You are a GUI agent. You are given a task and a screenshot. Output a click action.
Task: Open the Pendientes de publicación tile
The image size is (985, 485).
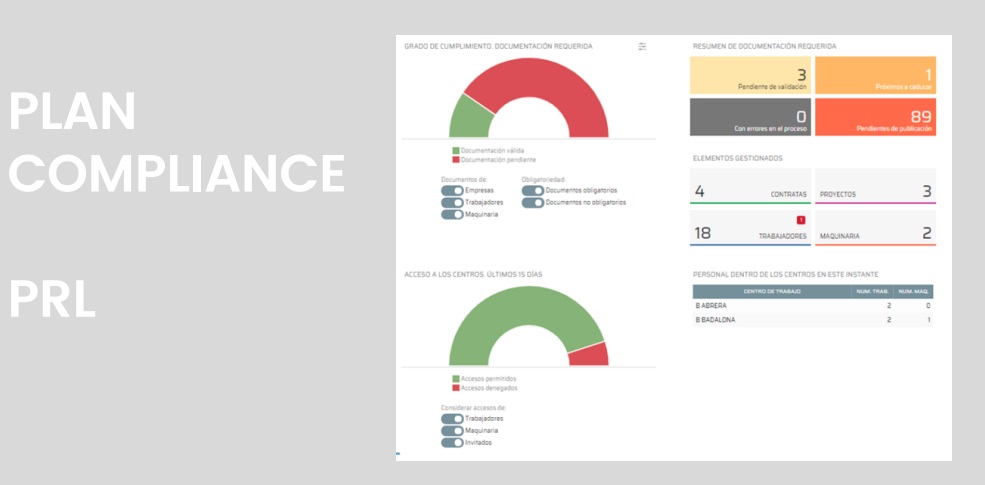tap(875, 117)
